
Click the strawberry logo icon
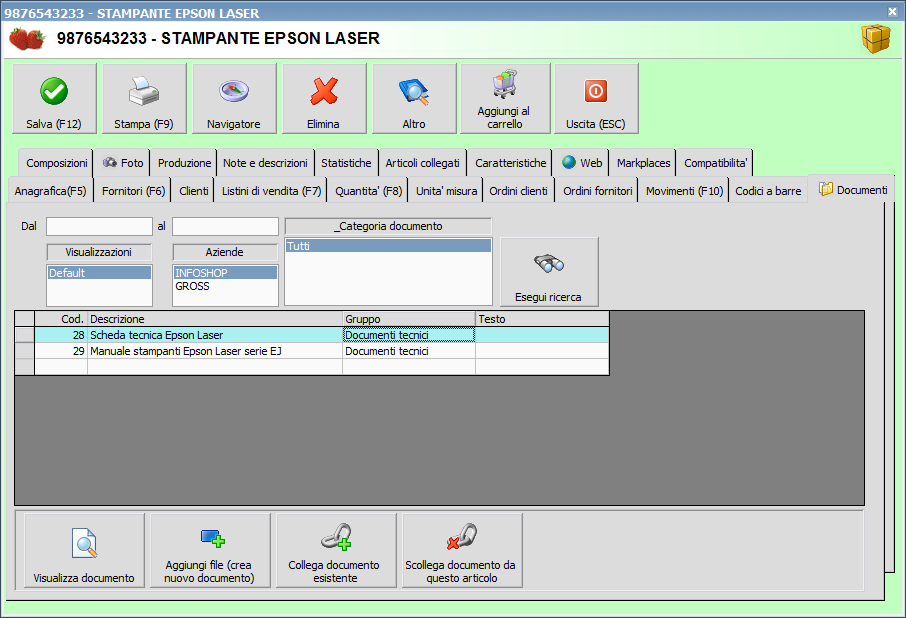click(27, 39)
